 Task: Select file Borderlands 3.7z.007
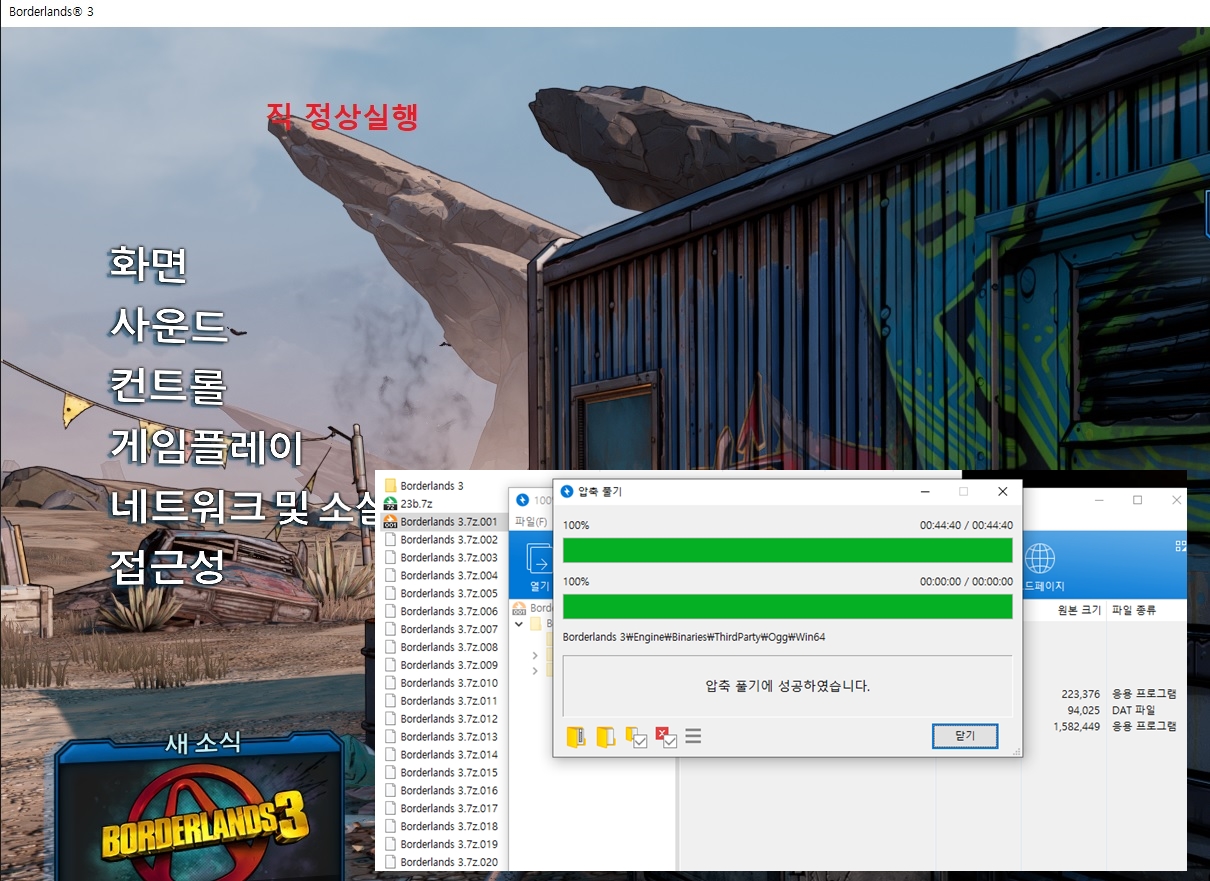[449, 630]
